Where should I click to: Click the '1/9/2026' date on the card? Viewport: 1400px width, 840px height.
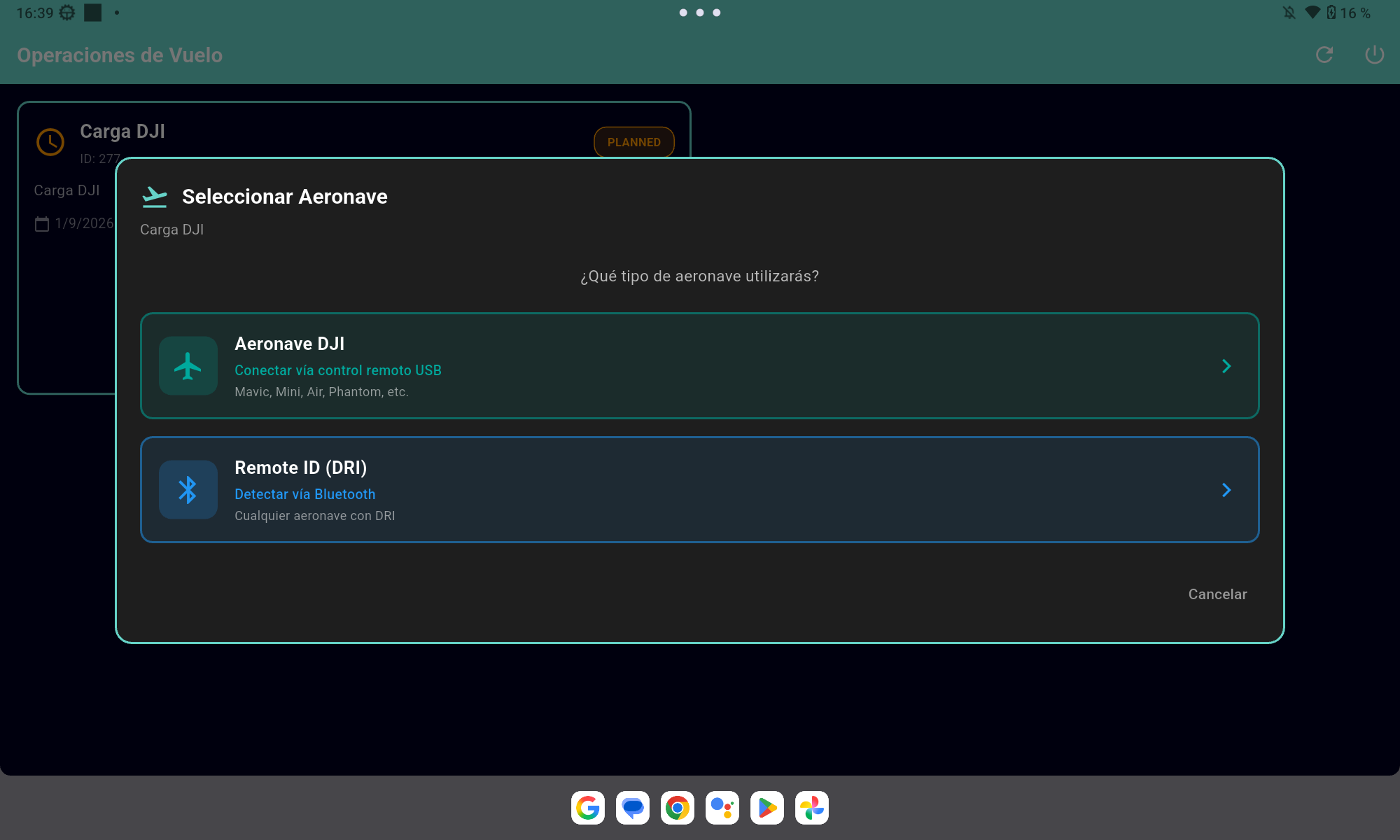(x=84, y=223)
